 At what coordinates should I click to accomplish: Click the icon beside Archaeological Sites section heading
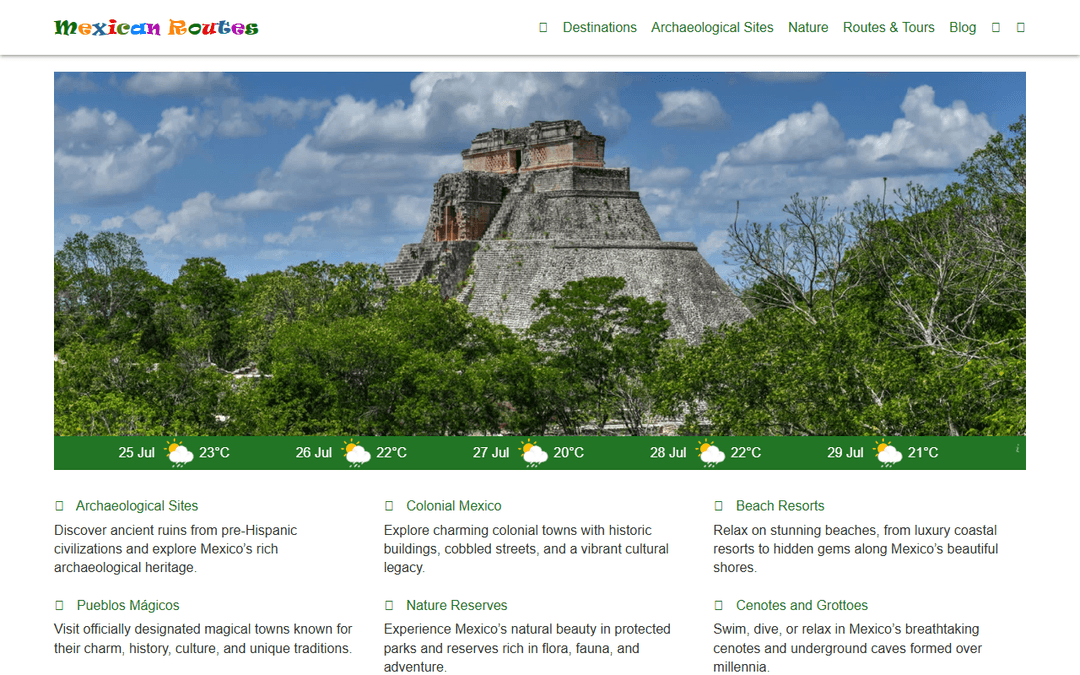[59, 506]
